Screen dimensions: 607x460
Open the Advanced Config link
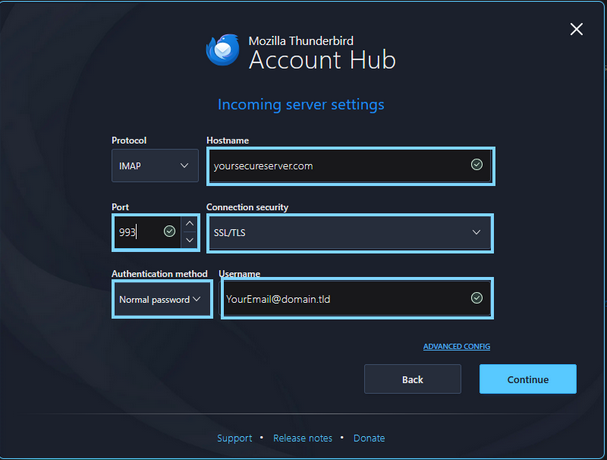pos(456,347)
